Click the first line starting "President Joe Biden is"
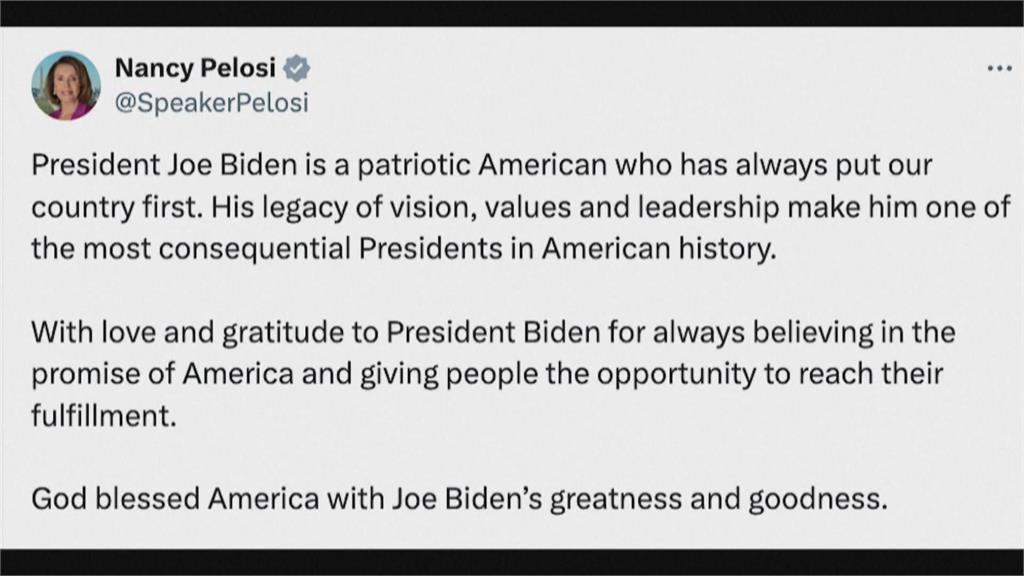1024x576 pixels. pos(481,166)
